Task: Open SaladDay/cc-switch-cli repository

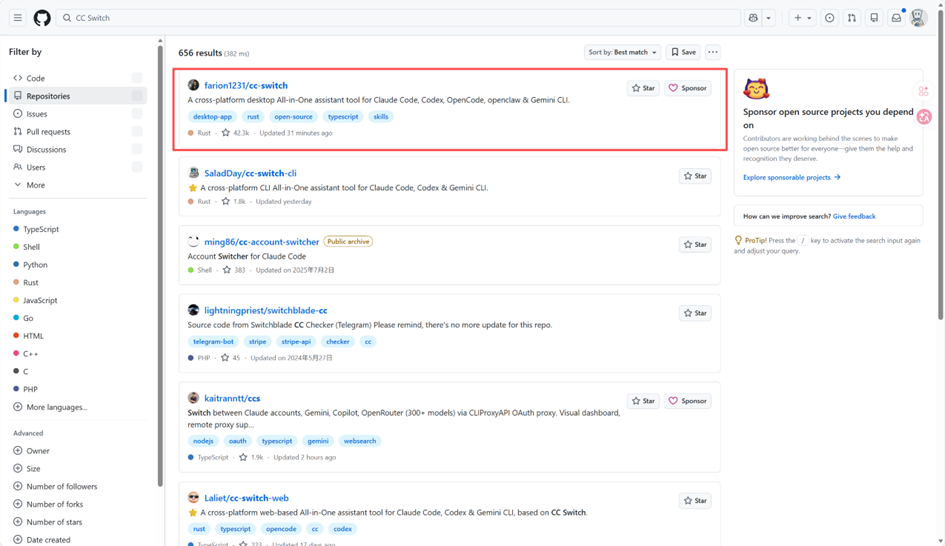Action: [x=250, y=174]
